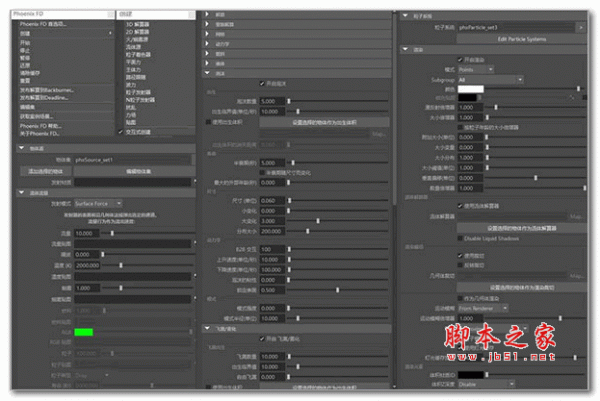
Task: Tear off the 创建 submenu panel
Action: [x=191, y=14]
